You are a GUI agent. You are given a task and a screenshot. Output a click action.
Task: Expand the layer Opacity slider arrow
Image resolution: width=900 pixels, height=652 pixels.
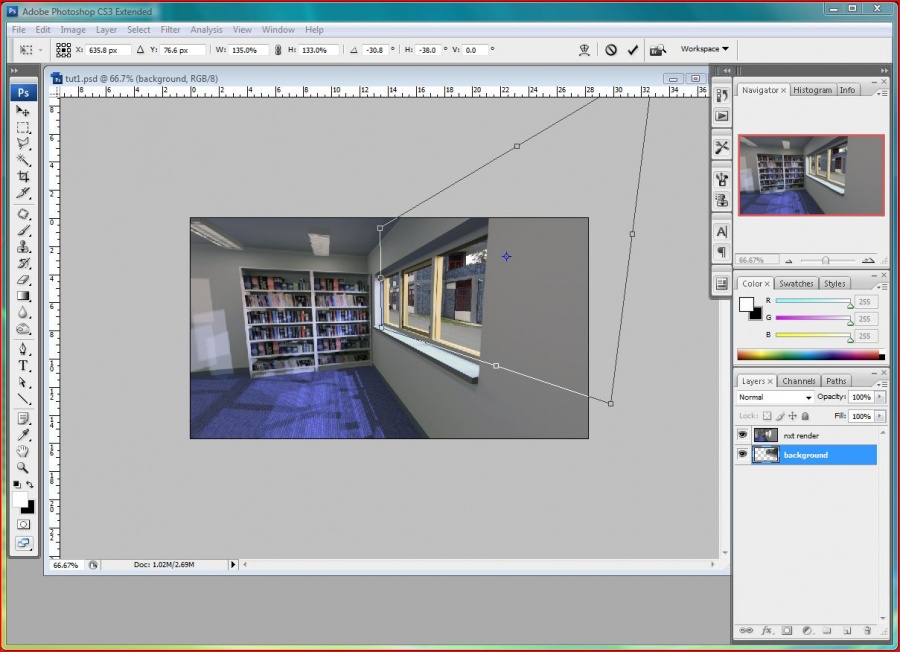click(879, 397)
